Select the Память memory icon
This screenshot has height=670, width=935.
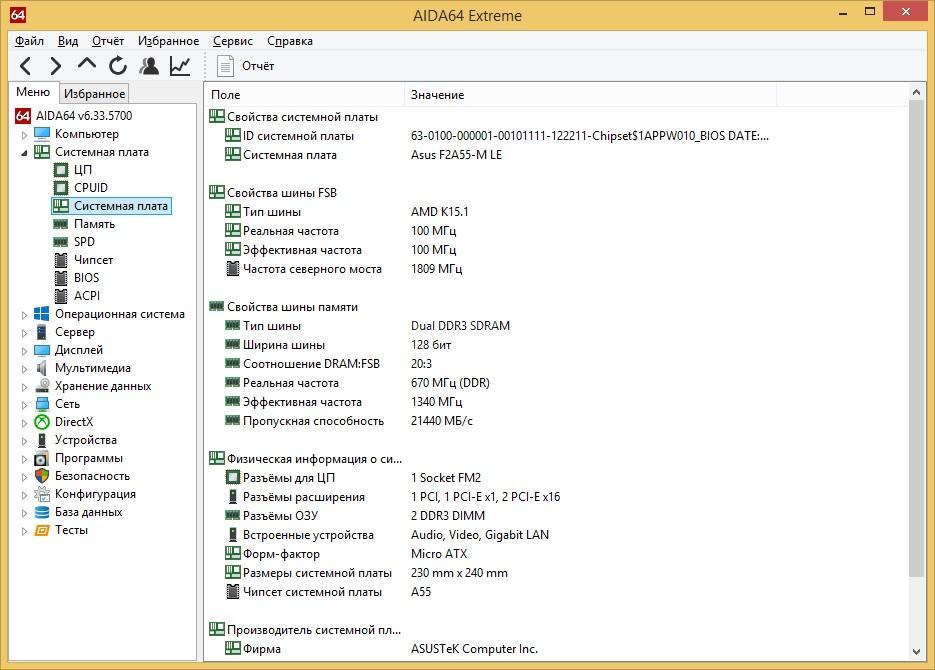point(61,224)
